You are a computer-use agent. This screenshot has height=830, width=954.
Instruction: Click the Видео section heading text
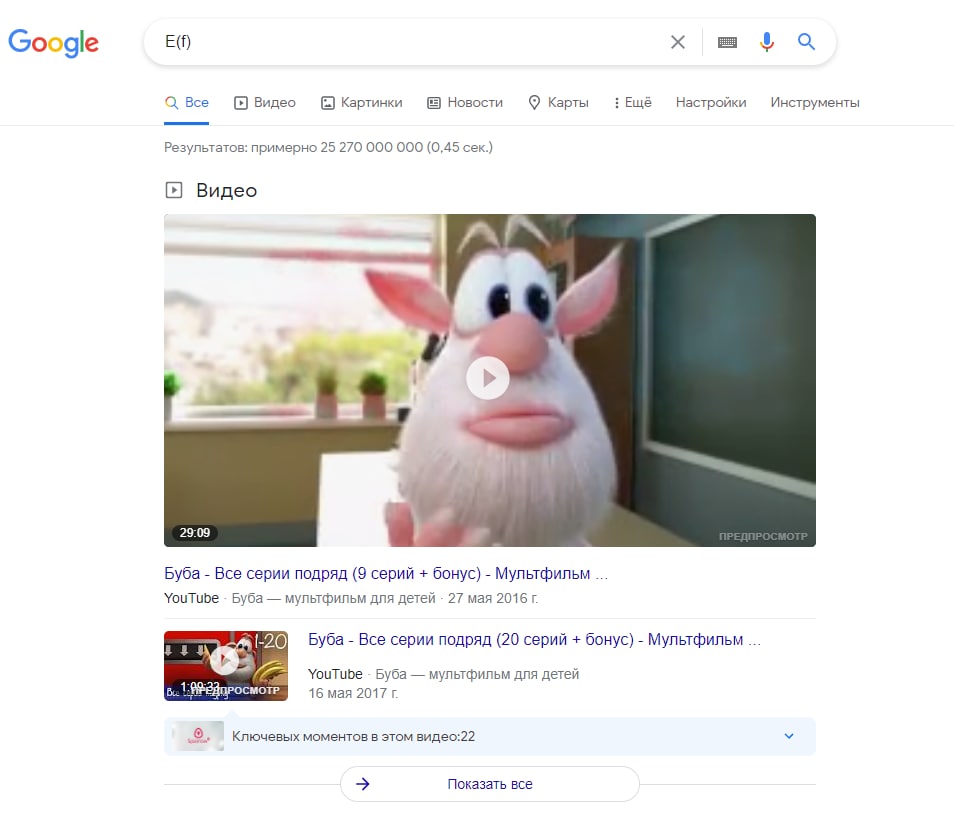(226, 190)
